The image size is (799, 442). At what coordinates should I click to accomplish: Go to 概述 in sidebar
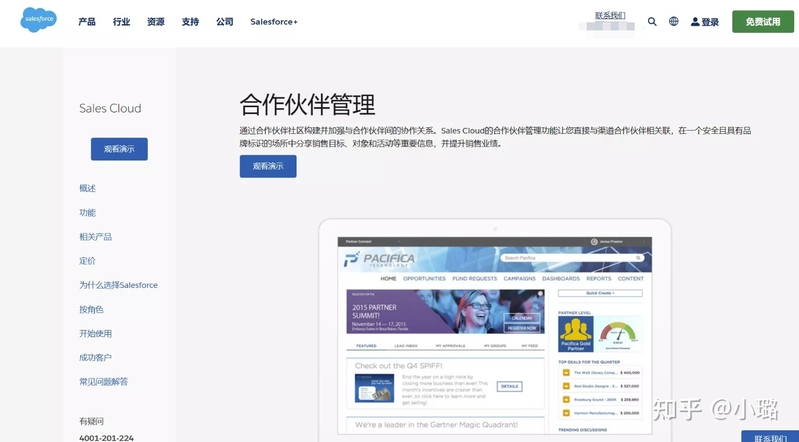(x=87, y=188)
